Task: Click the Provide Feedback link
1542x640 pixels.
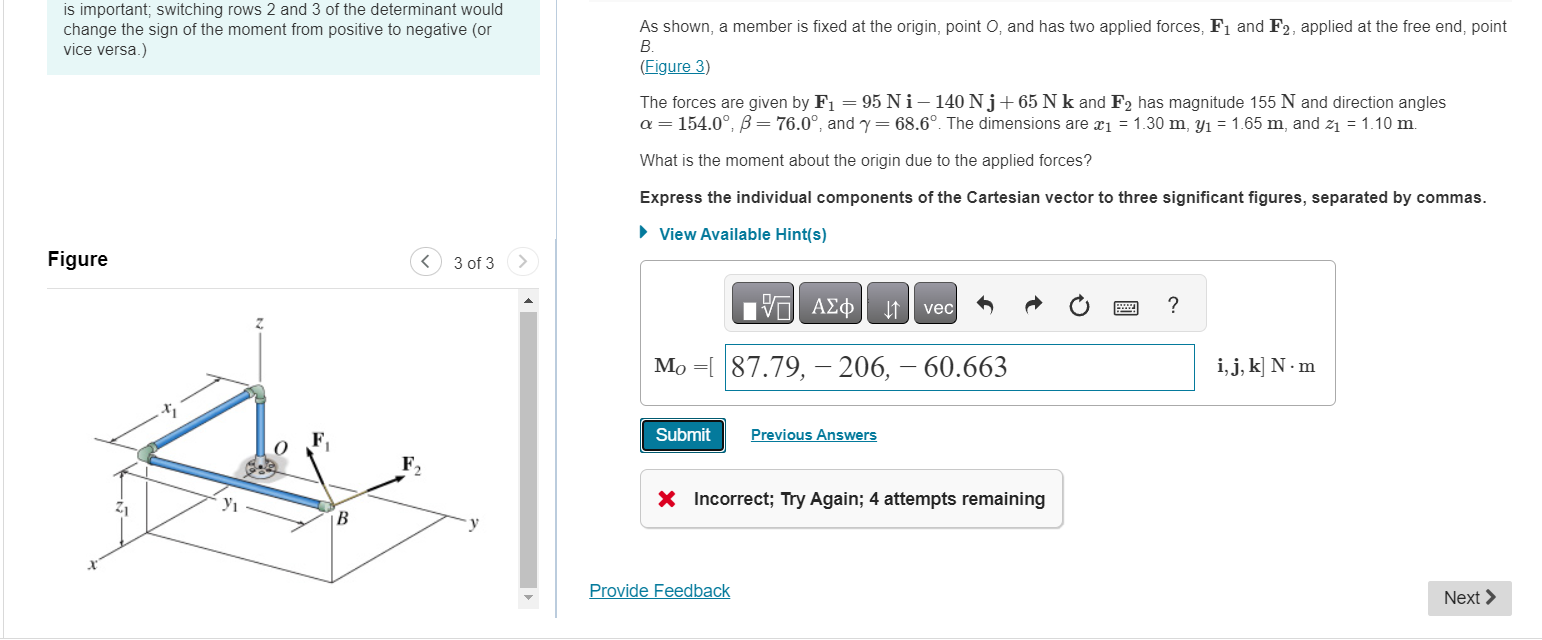Action: [659, 590]
